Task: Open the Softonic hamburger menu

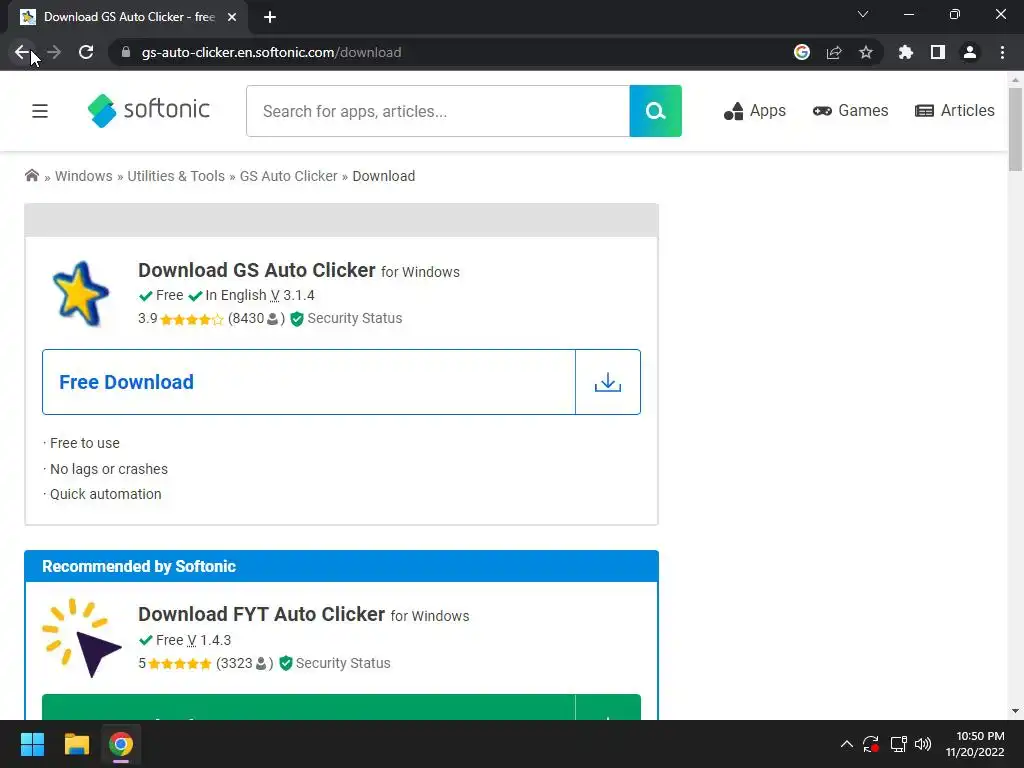Action: [x=40, y=111]
